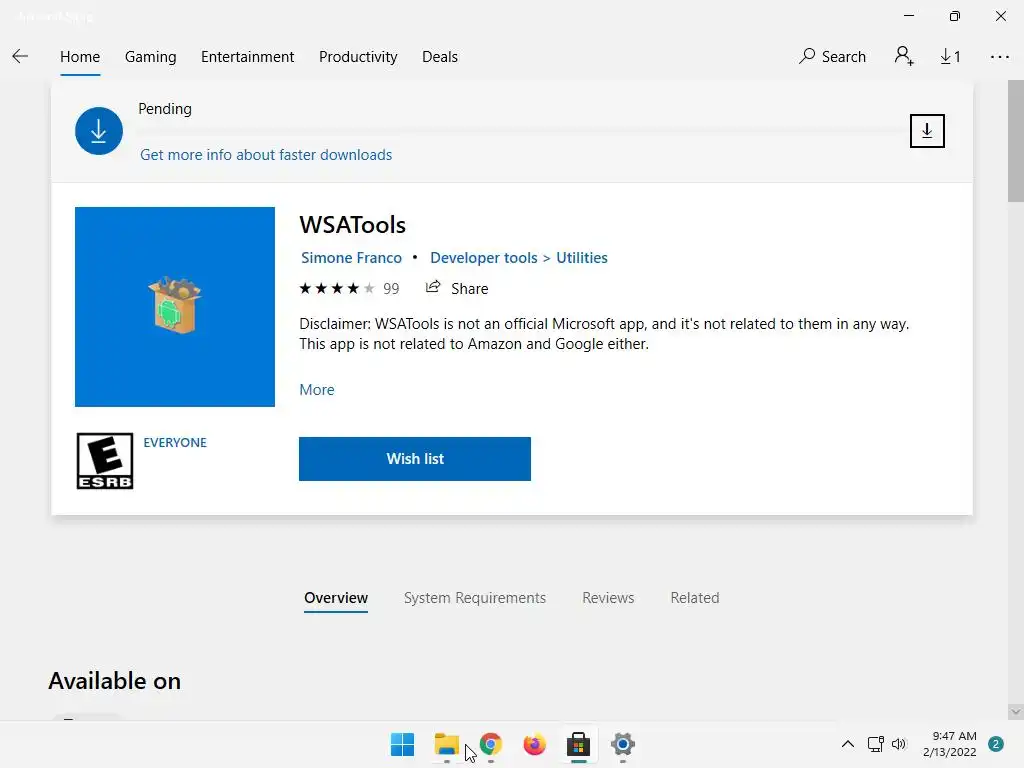Open the Productivity tab

coord(358,57)
